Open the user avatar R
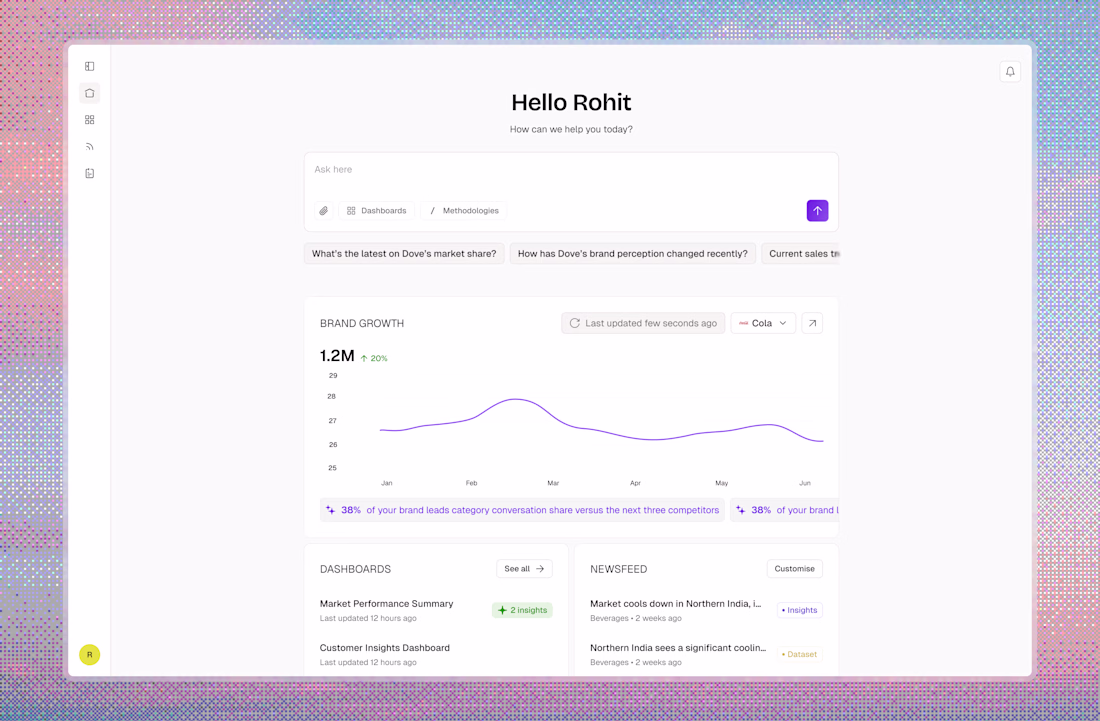 click(89, 654)
